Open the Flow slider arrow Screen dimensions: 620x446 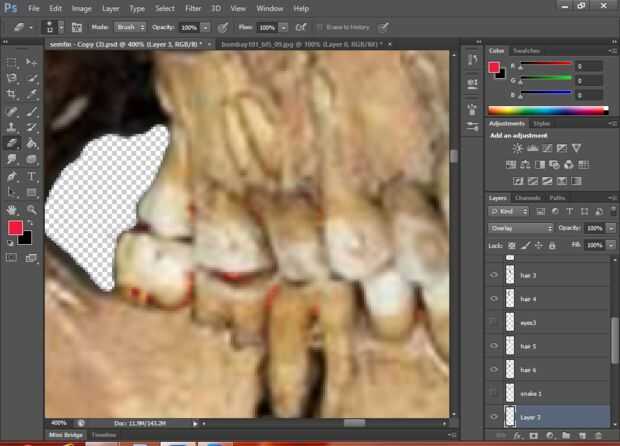pos(284,27)
